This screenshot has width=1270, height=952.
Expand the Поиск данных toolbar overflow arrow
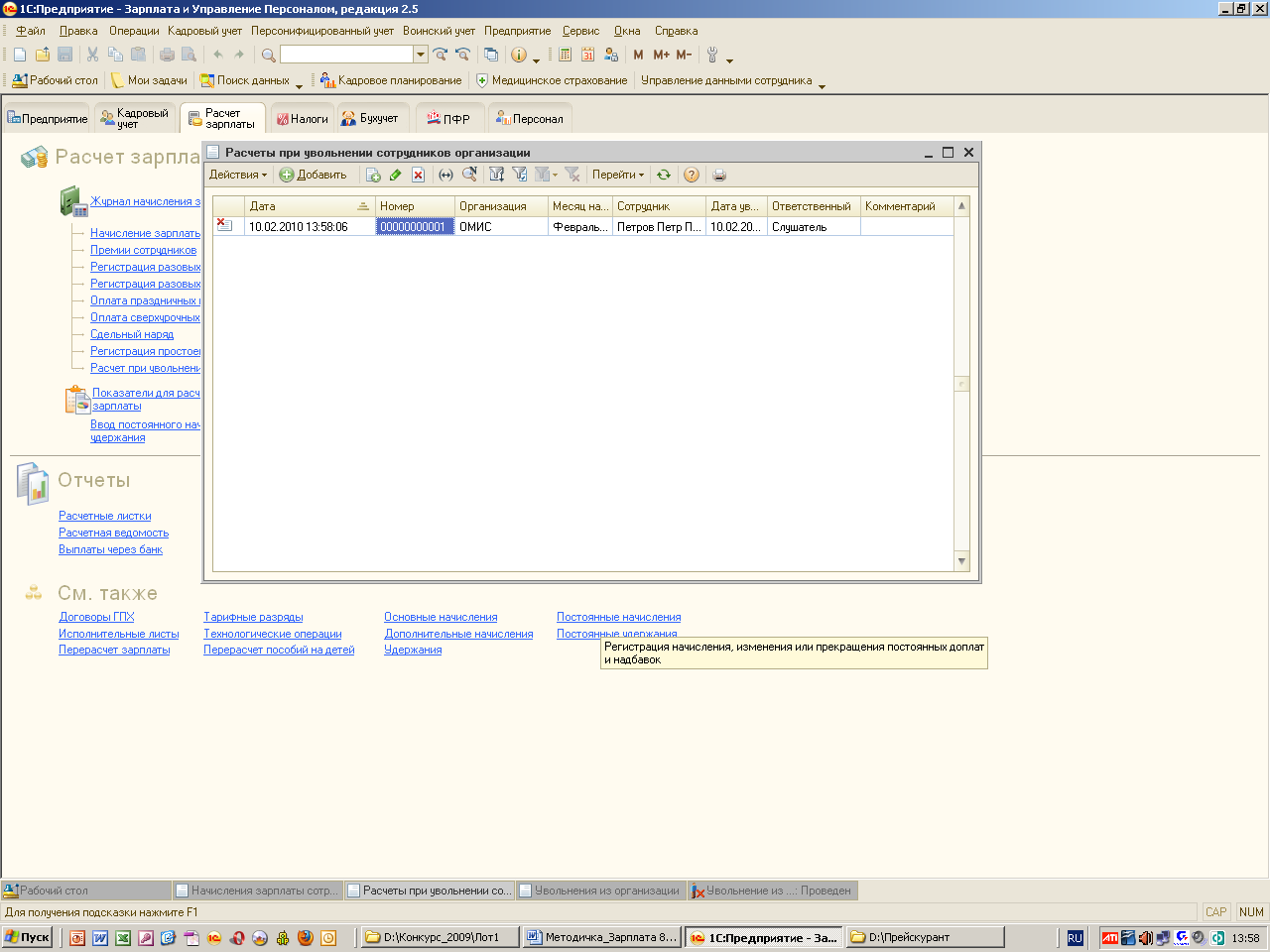tap(300, 85)
